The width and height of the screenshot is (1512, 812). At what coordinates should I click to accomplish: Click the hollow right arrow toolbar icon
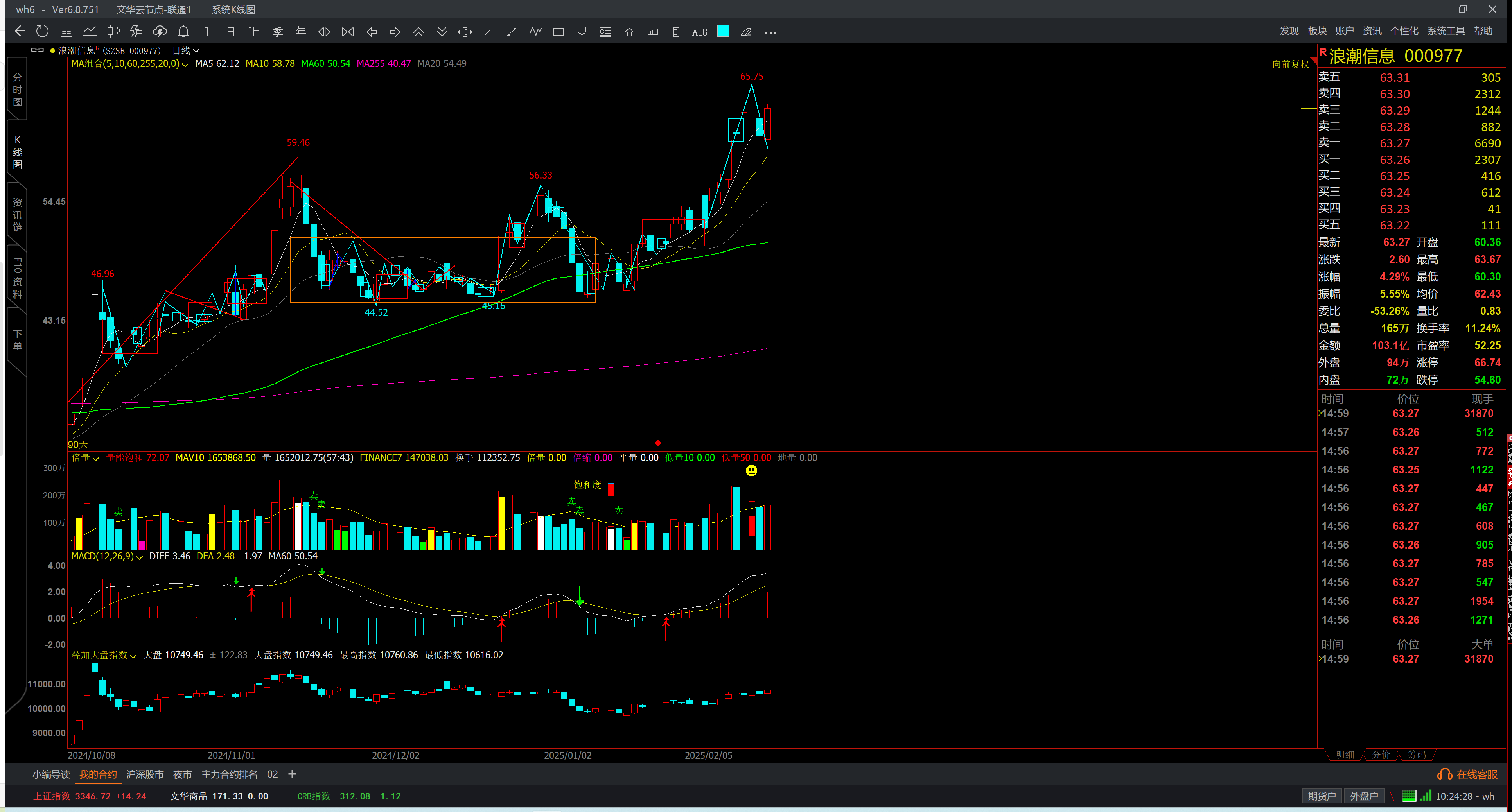tap(395, 32)
